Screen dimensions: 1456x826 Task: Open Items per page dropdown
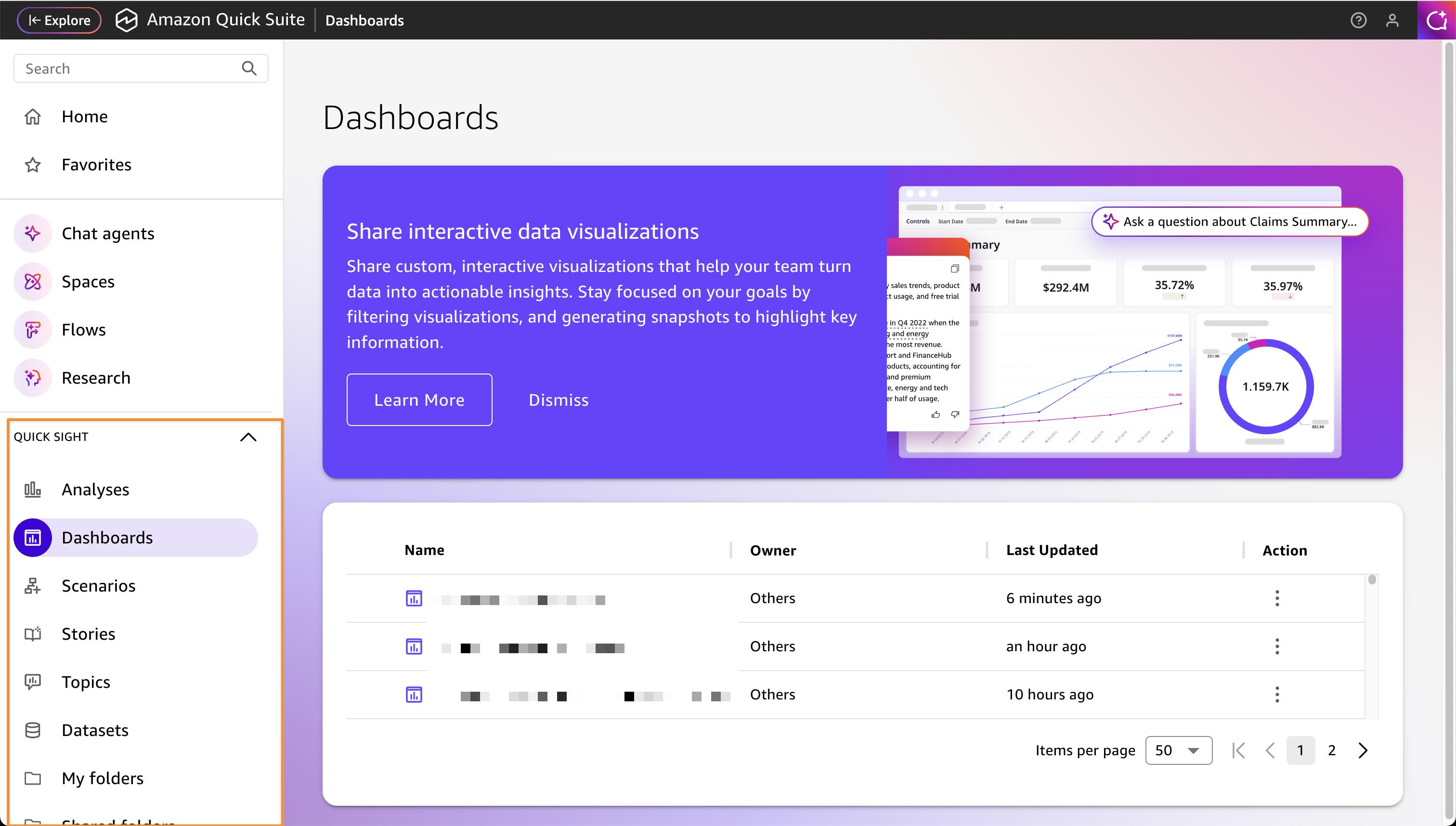point(1178,750)
